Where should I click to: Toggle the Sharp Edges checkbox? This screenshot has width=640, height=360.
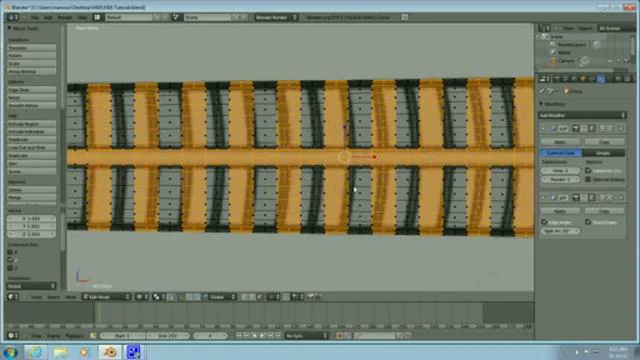pos(588,222)
